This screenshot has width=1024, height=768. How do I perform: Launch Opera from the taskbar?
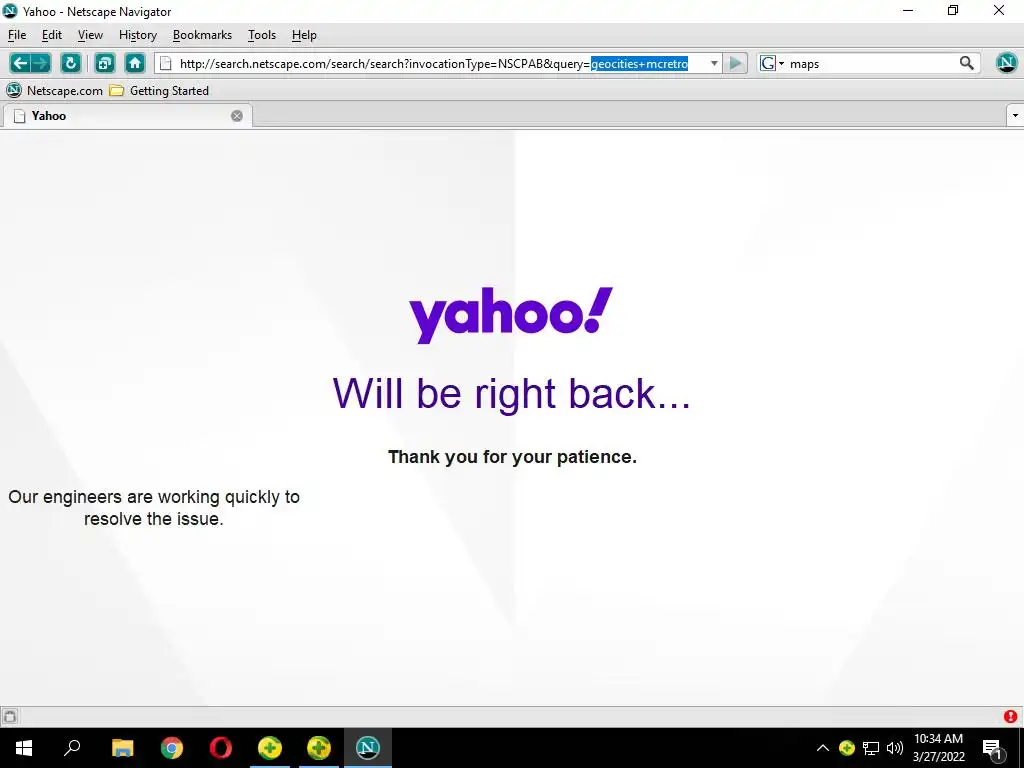click(221, 748)
